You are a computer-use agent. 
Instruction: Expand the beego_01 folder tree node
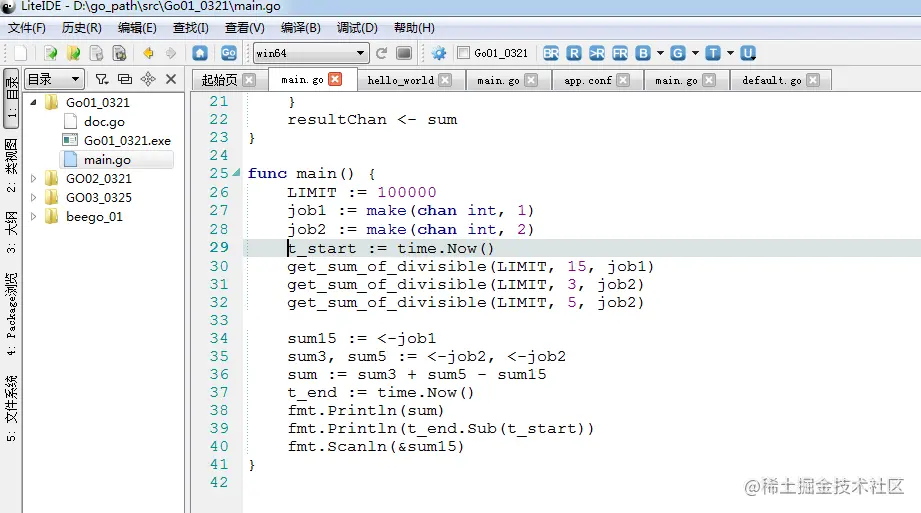click(33, 216)
